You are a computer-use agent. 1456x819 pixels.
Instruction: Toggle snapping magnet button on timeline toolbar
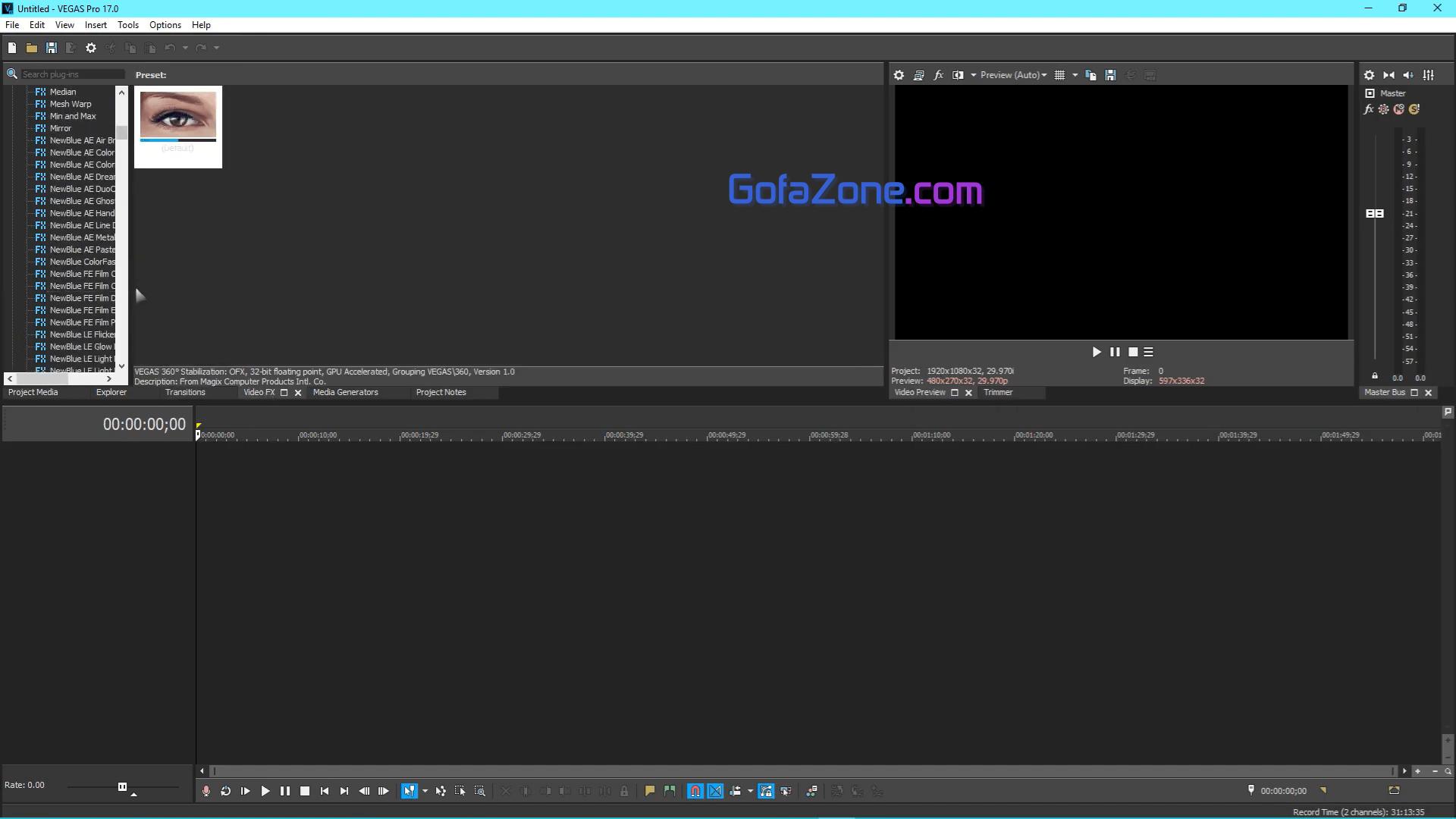[695, 791]
